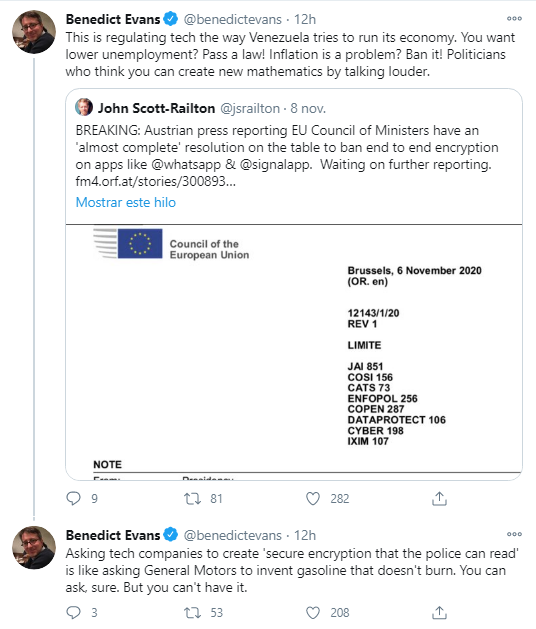This screenshot has height=629, width=536.
Task: Like the first tweet with 282 likes
Action: 313,499
